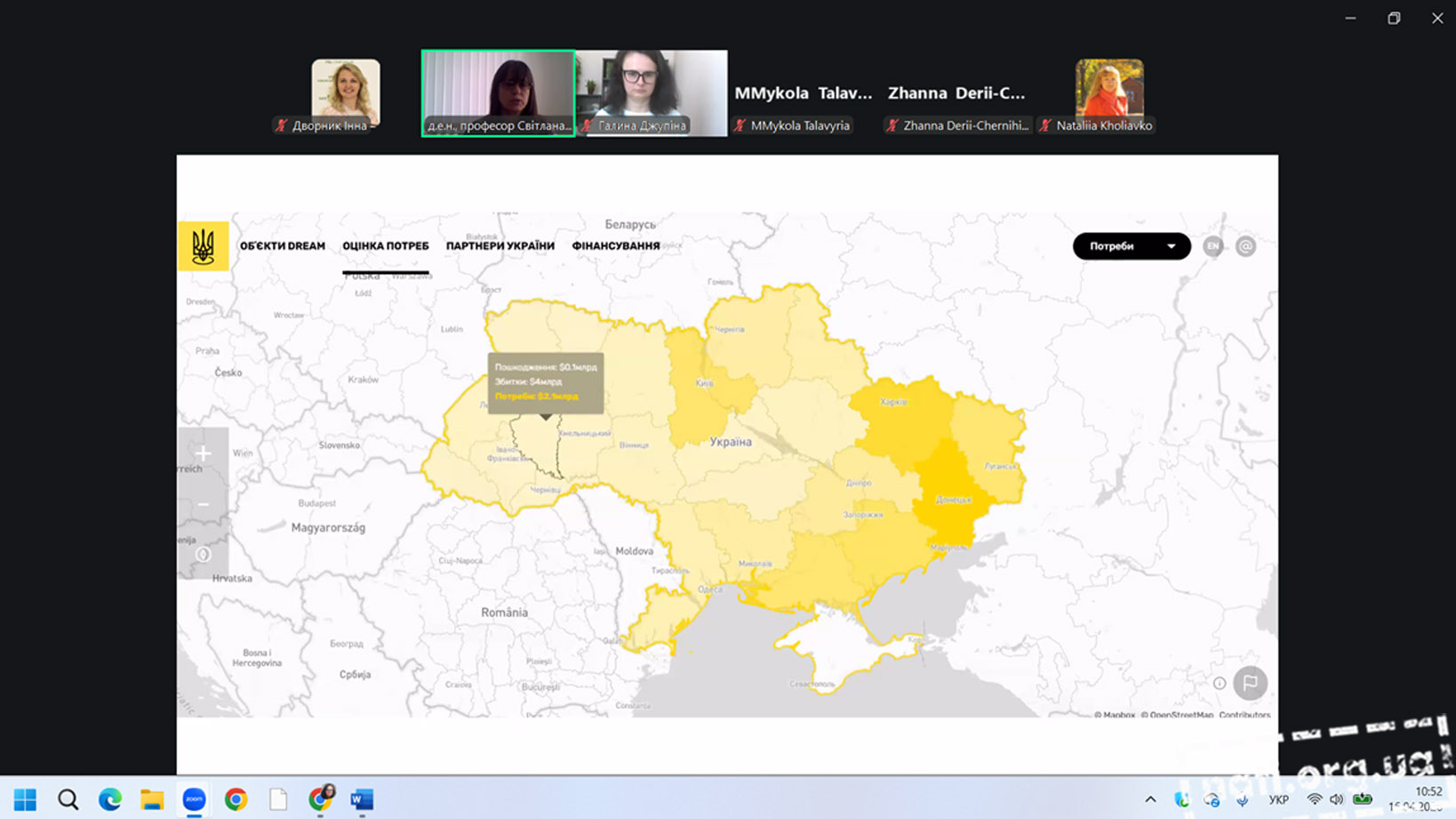The image size is (1456, 819).
Task: Click the OpenStreetMap attribution link
Action: click(x=1176, y=714)
